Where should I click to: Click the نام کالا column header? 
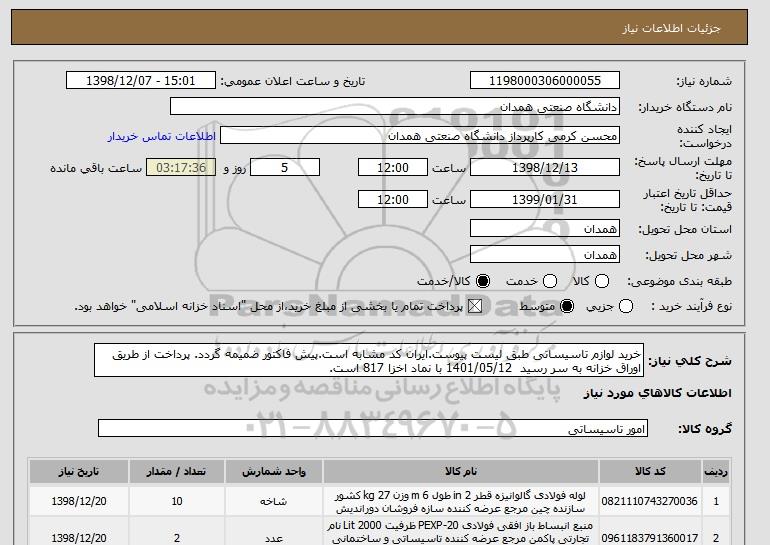pos(461,471)
